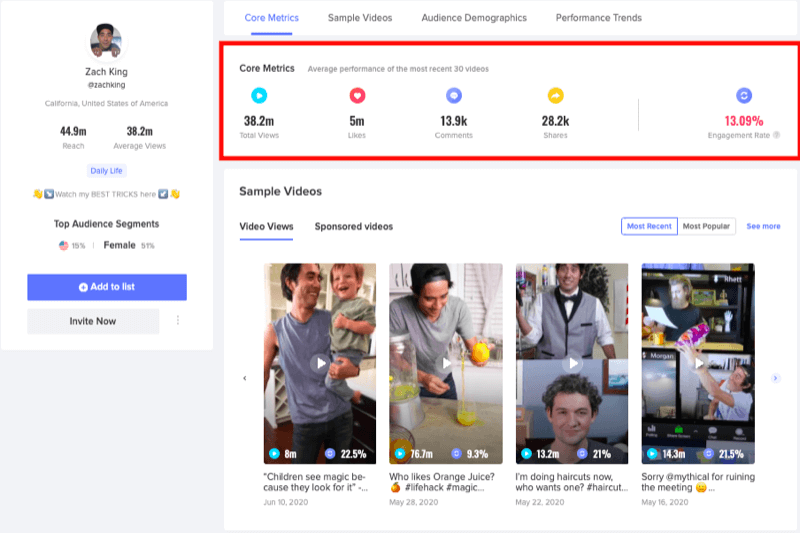
Task: Click the 13.9k Comments value
Action: coord(454,121)
